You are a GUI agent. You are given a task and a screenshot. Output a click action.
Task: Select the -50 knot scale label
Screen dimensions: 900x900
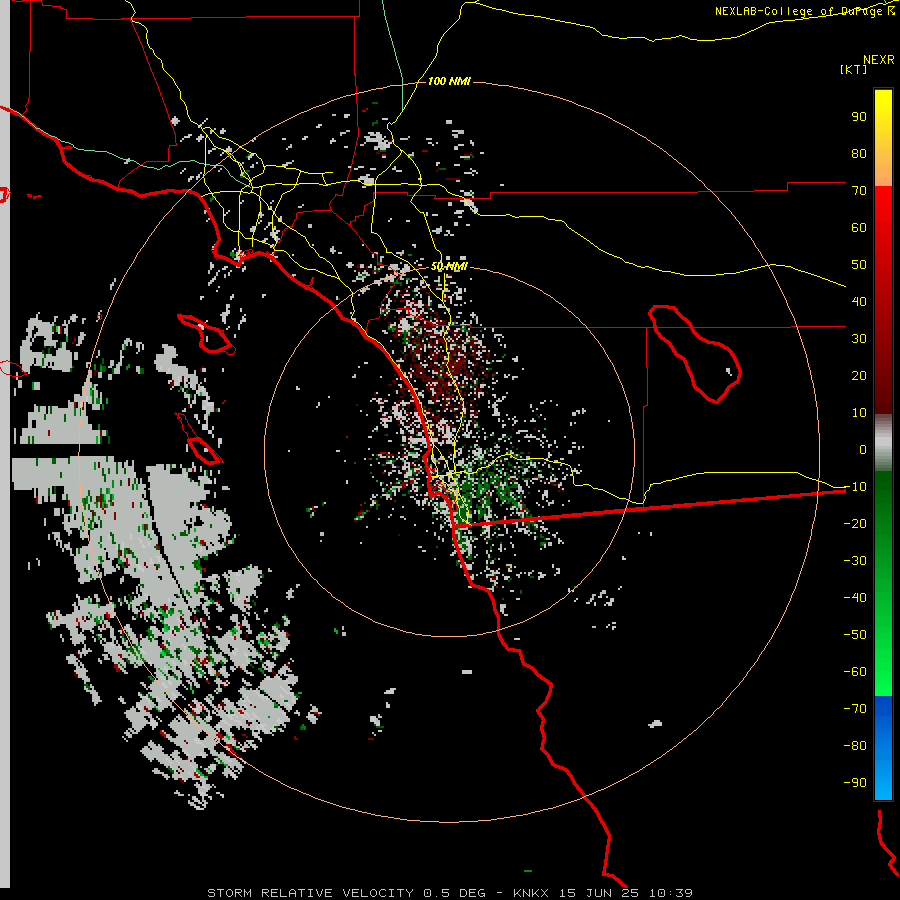pyautogui.click(x=855, y=634)
